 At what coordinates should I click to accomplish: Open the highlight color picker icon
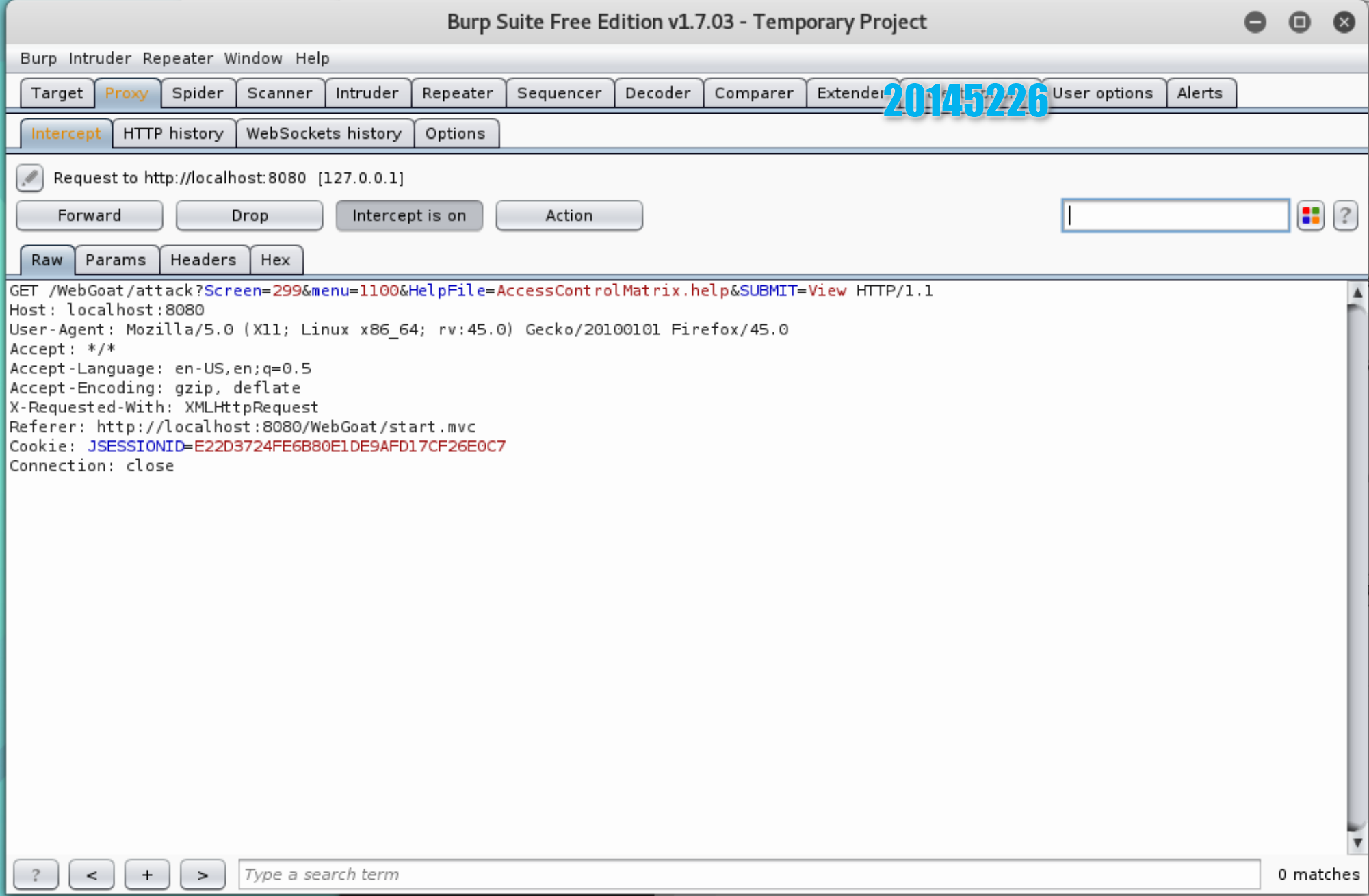[x=1310, y=216]
